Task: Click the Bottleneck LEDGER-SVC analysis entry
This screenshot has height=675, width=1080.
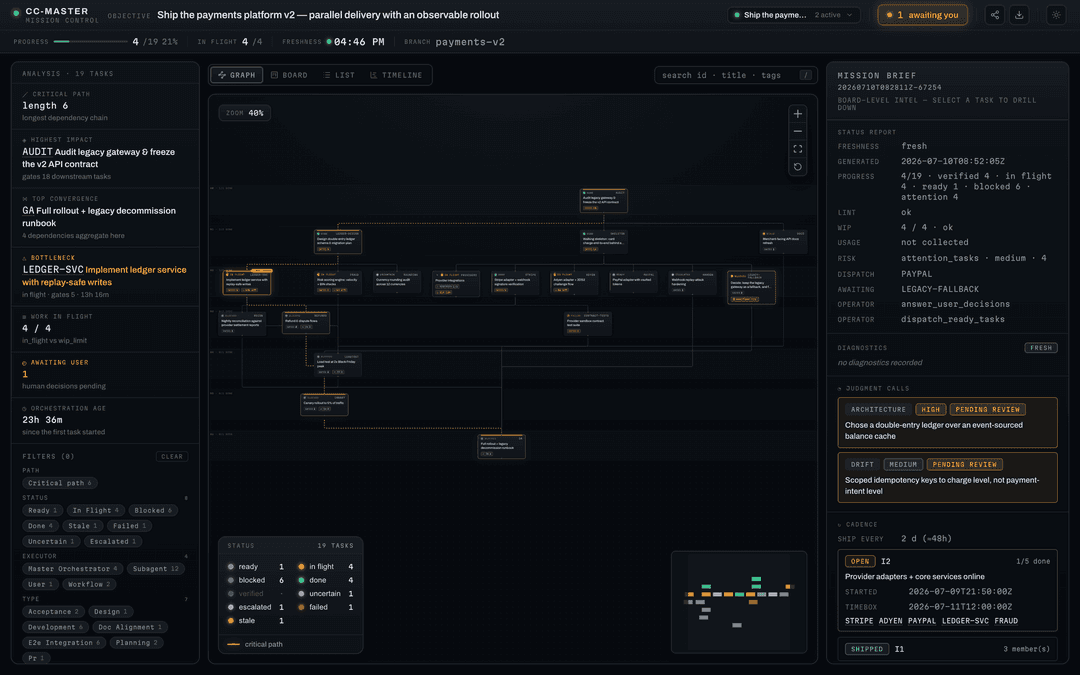Action: point(105,276)
